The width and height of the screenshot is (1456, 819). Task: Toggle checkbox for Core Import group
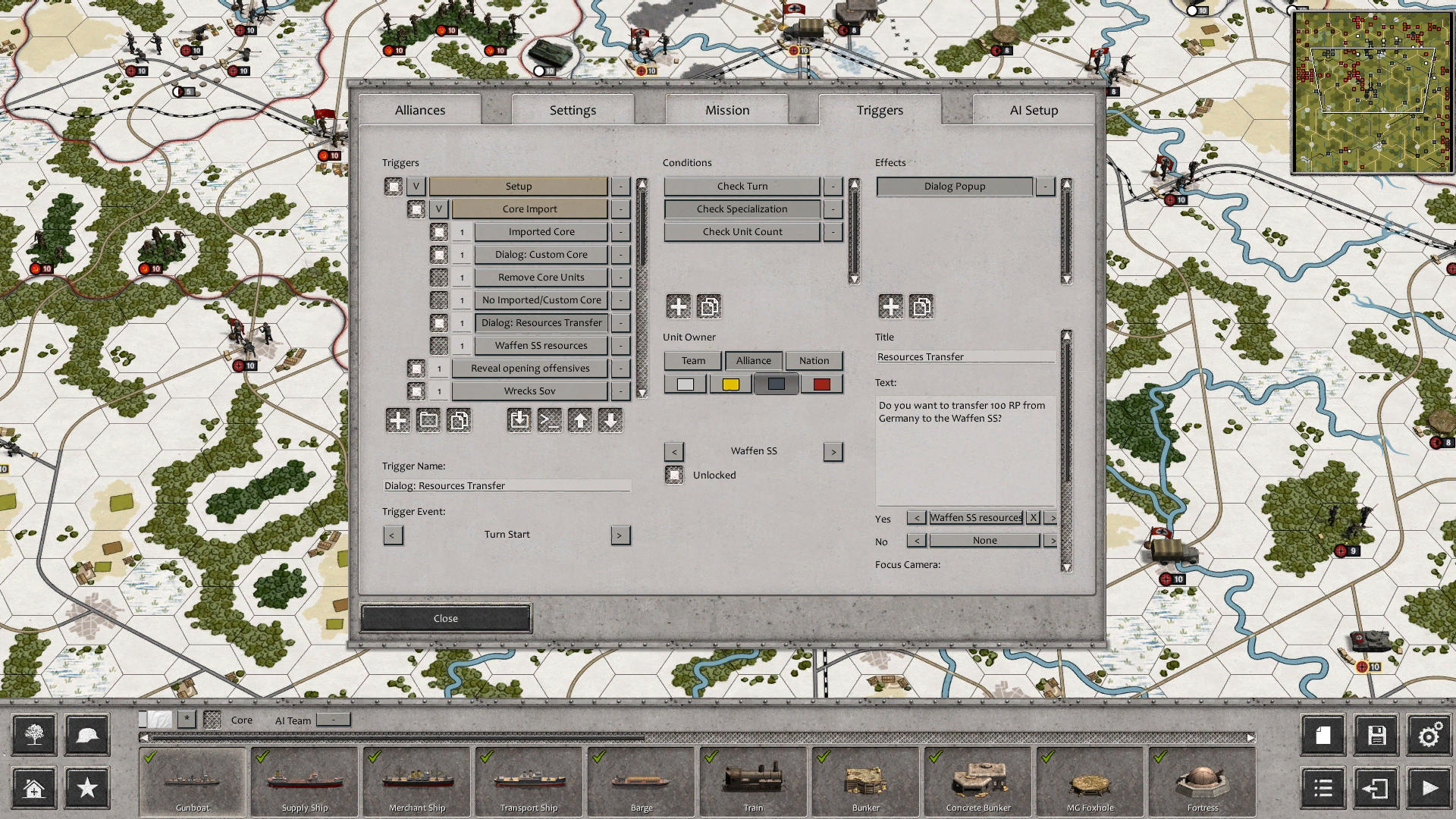[416, 209]
